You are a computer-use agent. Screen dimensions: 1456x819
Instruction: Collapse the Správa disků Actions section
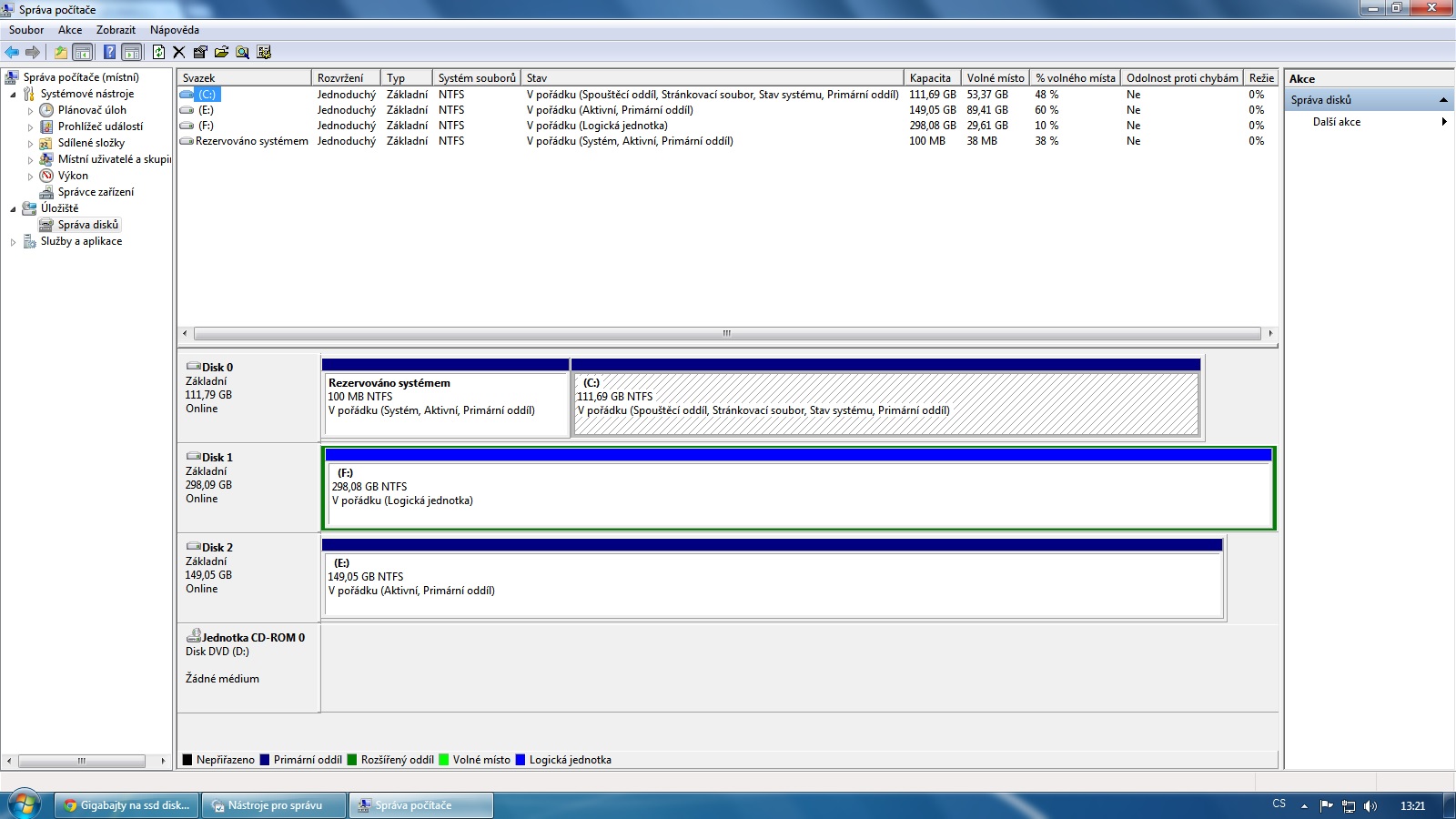[1443, 100]
